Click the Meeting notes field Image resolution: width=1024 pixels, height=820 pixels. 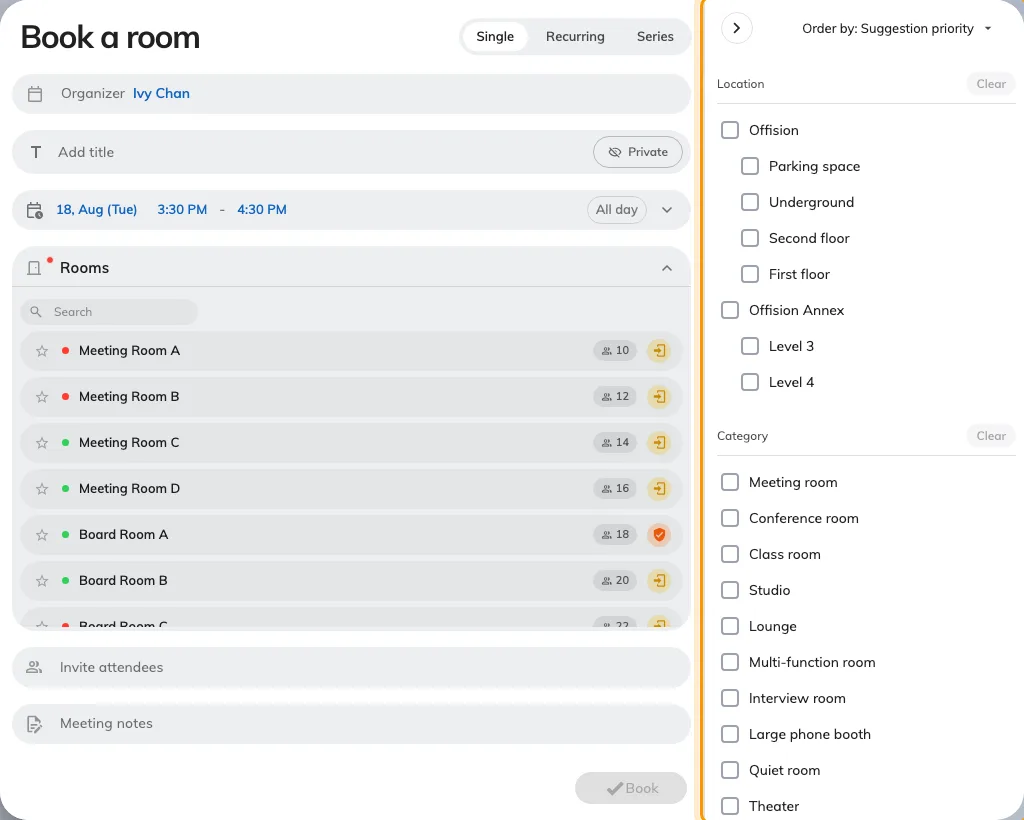coord(351,723)
